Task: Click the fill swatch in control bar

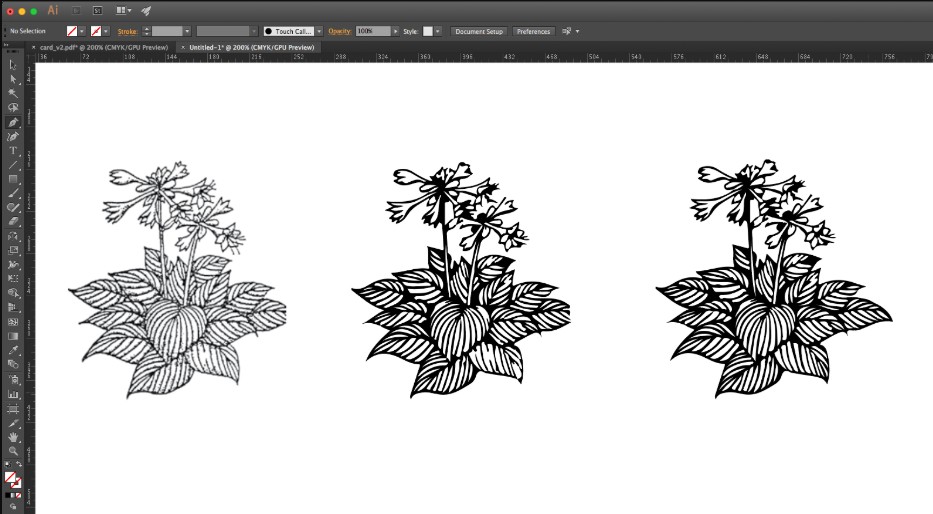Action: [72, 32]
